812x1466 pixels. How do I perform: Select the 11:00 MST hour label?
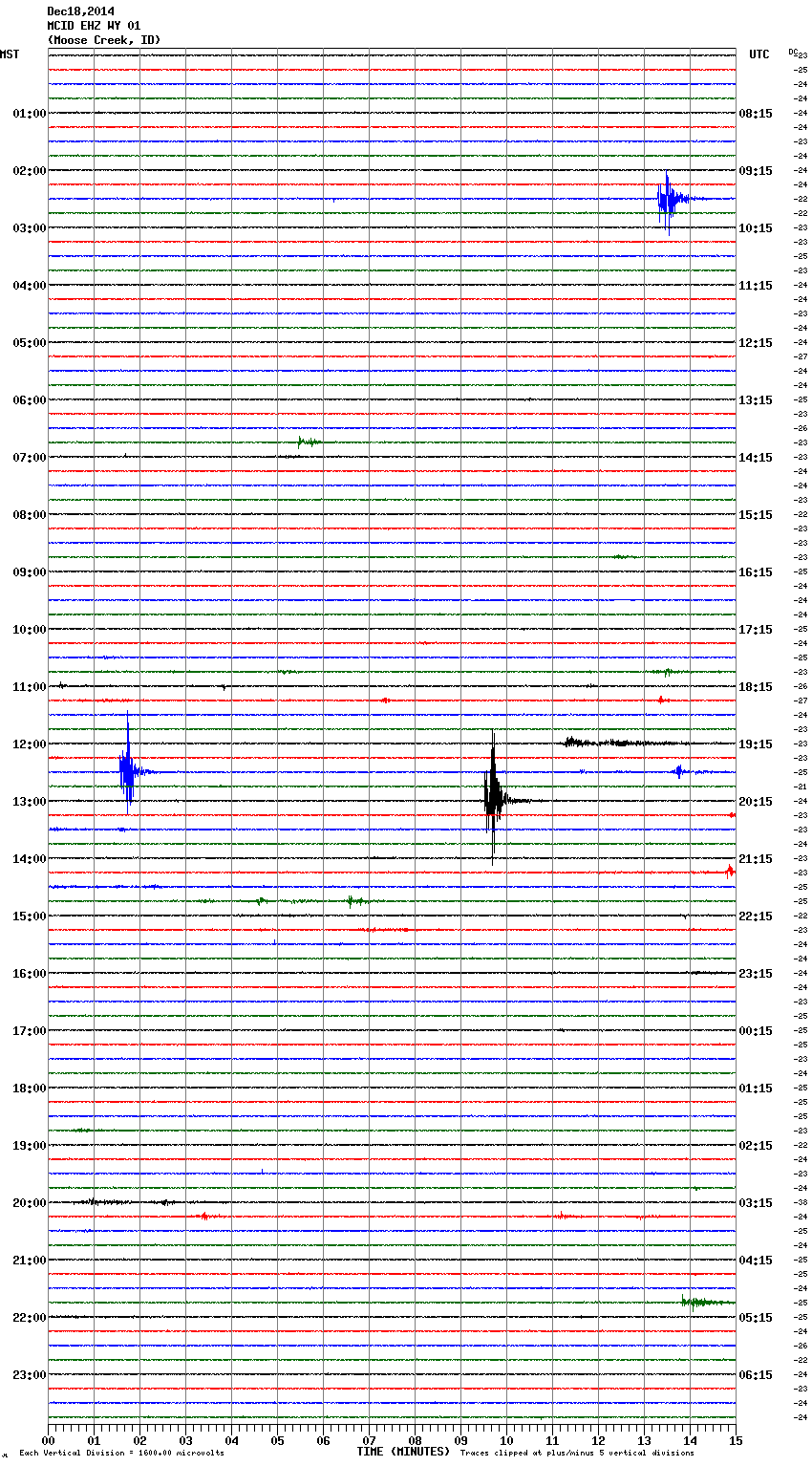(x=29, y=687)
